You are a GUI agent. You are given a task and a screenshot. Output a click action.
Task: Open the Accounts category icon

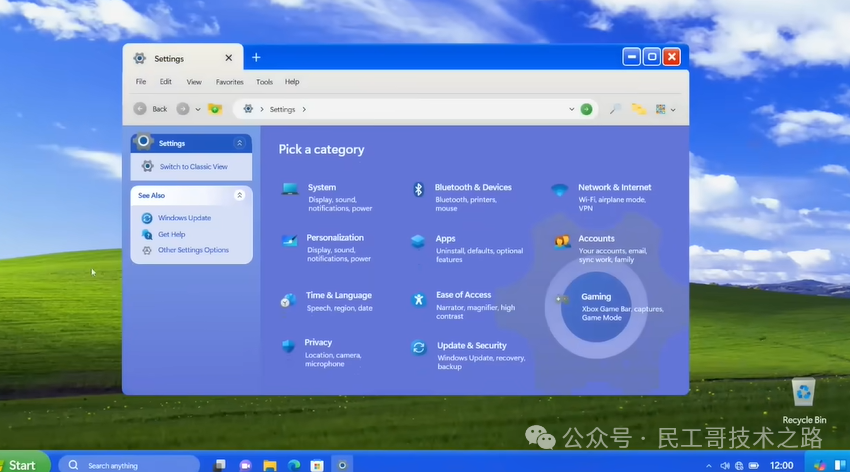coord(562,241)
